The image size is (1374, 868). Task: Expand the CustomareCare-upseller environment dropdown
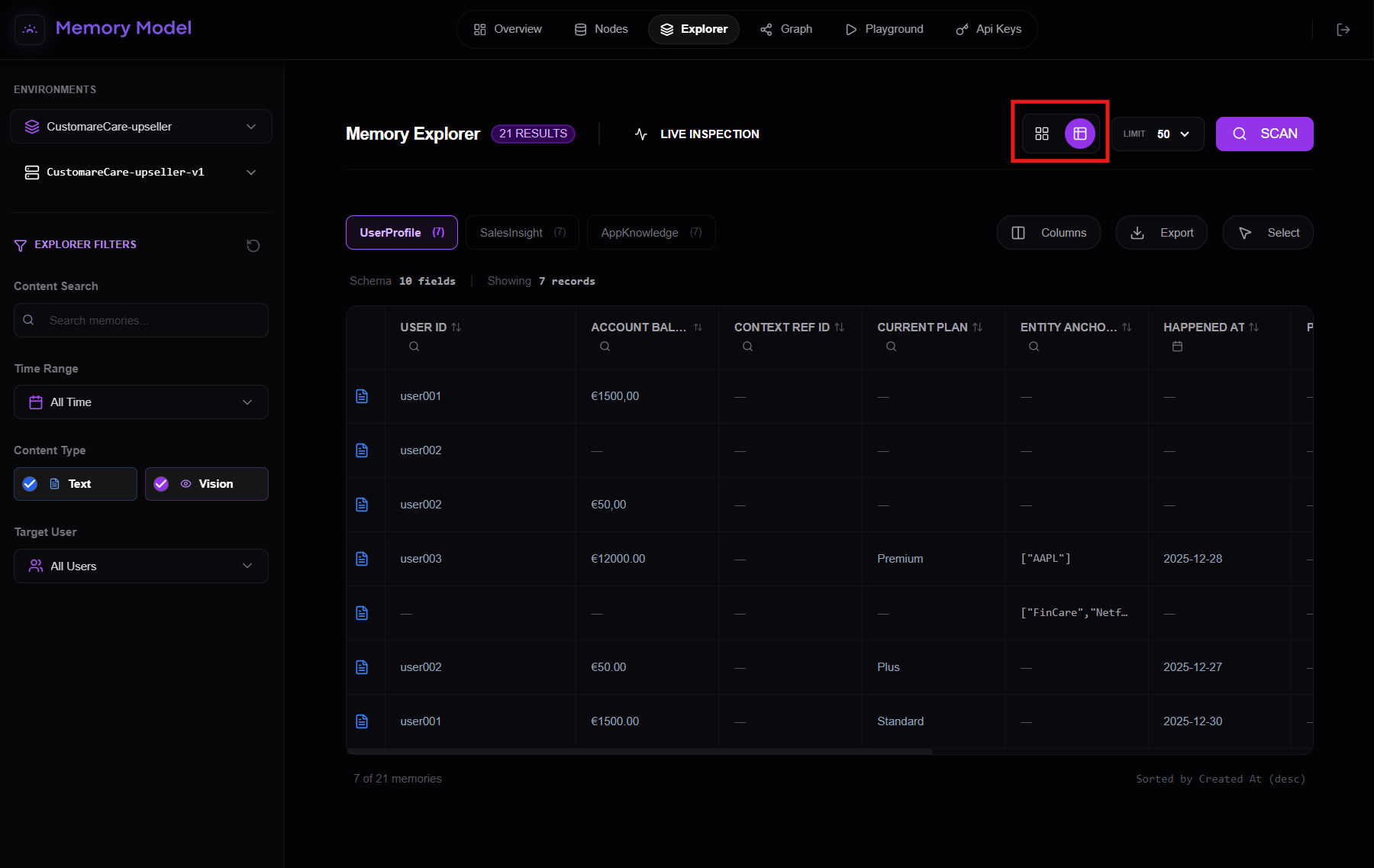click(141, 127)
